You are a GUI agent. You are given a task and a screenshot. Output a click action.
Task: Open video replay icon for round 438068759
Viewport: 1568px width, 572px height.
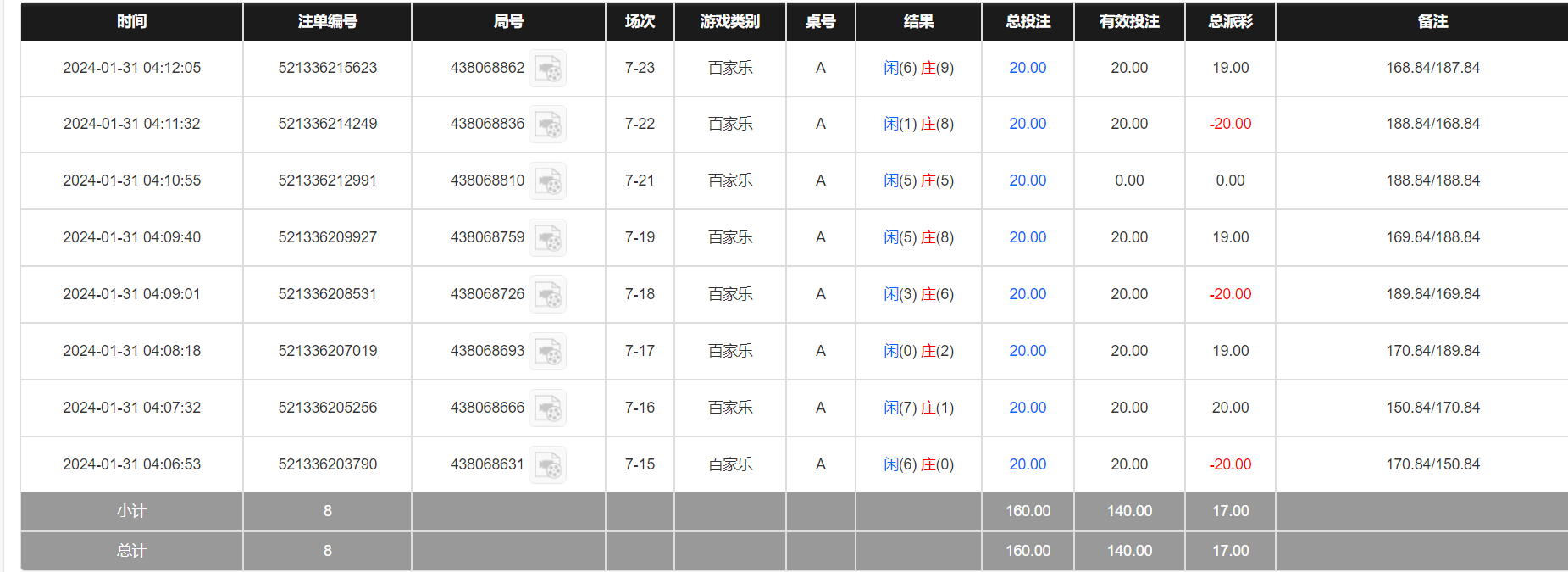548,238
